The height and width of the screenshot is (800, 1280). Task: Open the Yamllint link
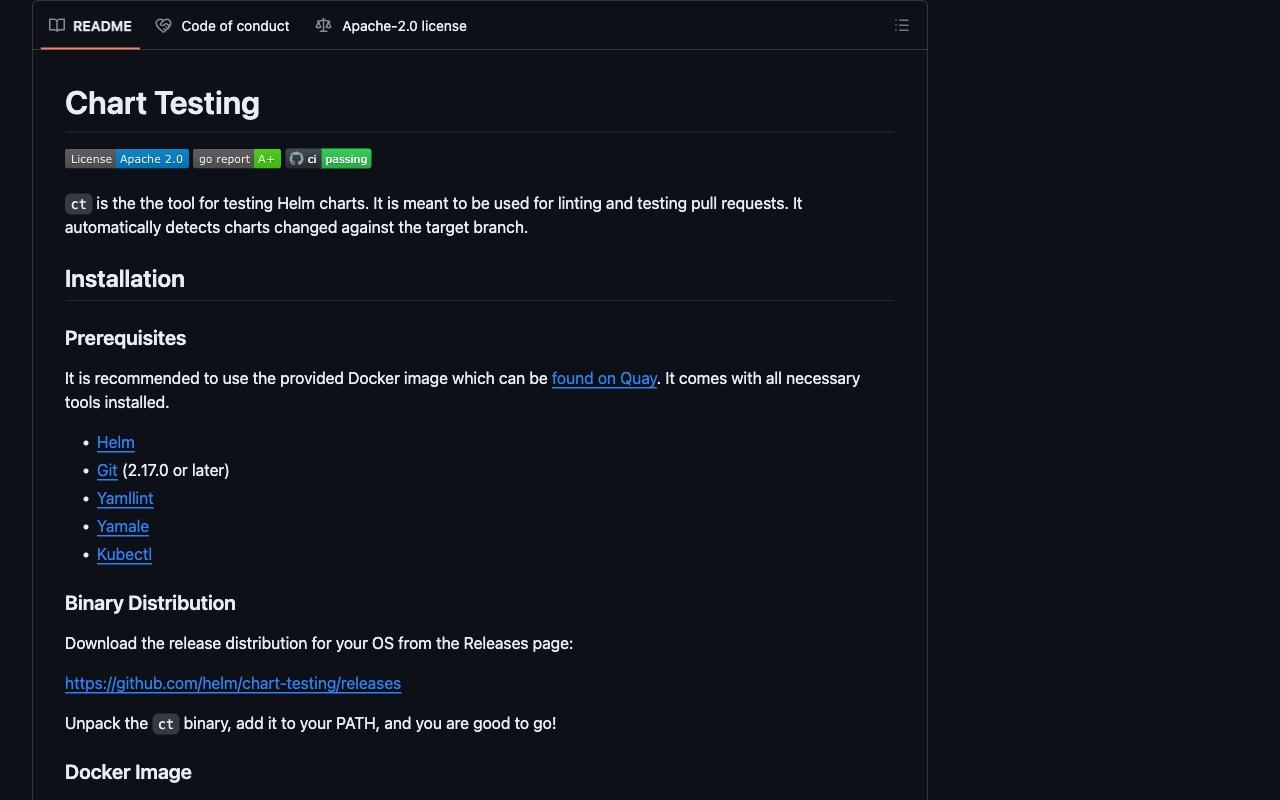click(x=125, y=498)
